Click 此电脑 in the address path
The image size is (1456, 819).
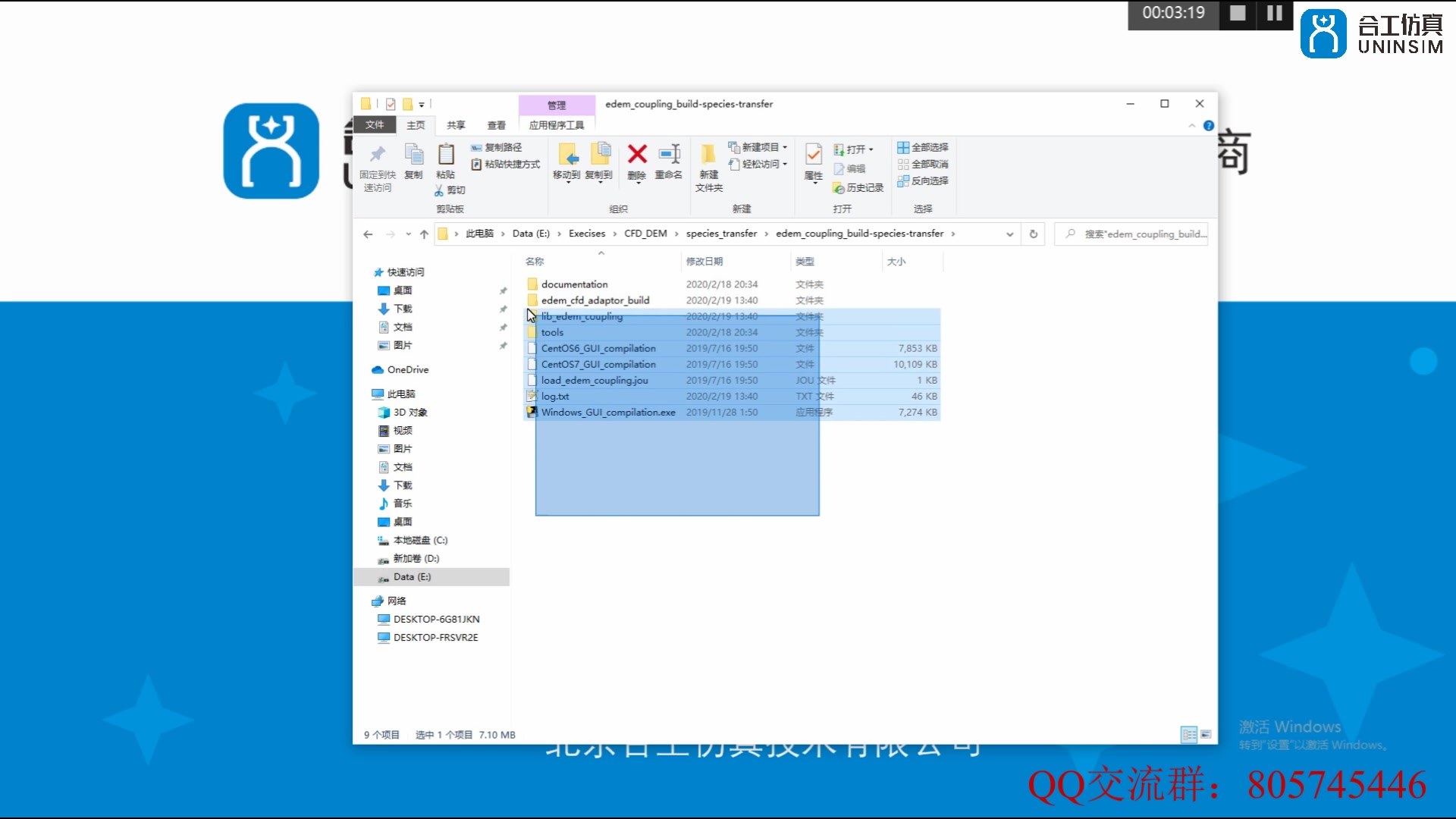coord(479,234)
